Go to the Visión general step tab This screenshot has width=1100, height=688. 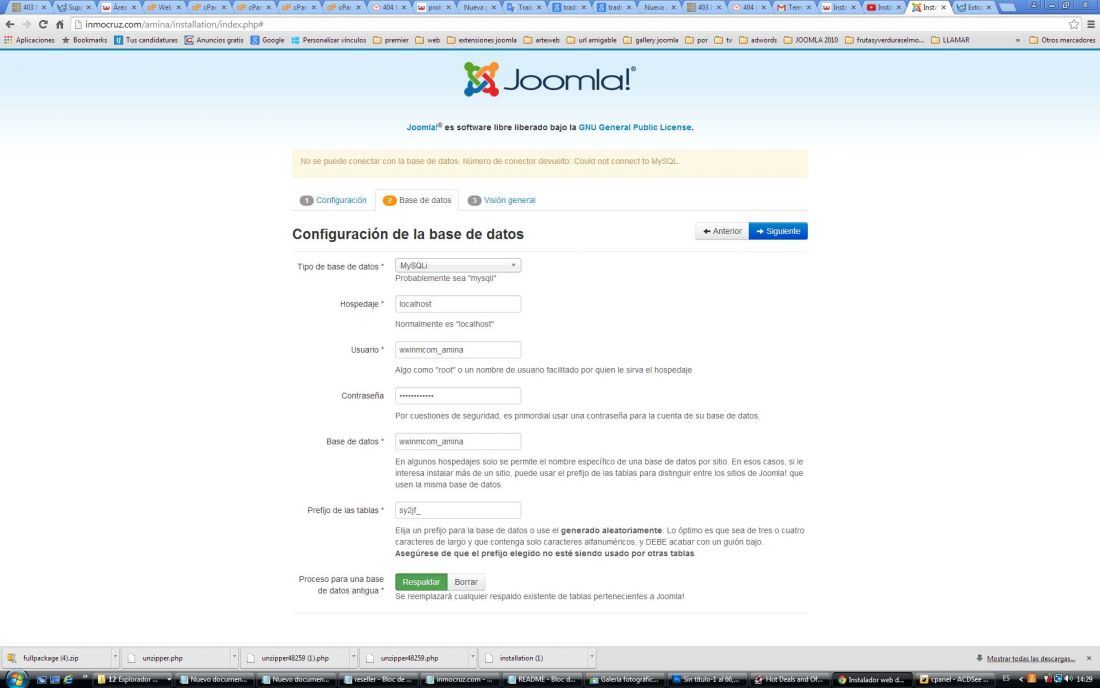pyautogui.click(x=502, y=200)
